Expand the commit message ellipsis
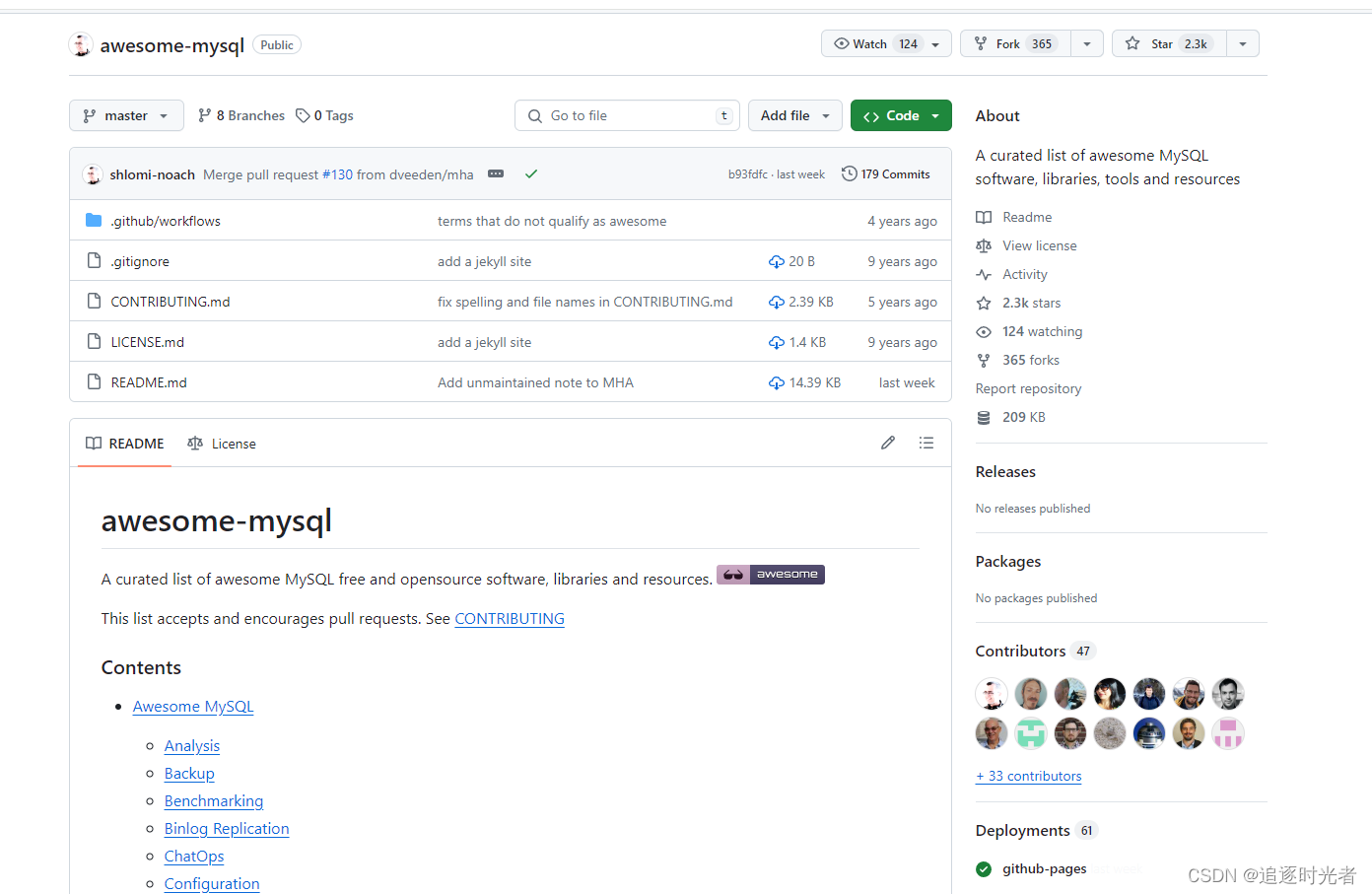The height and width of the screenshot is (894, 1372). pos(496,173)
